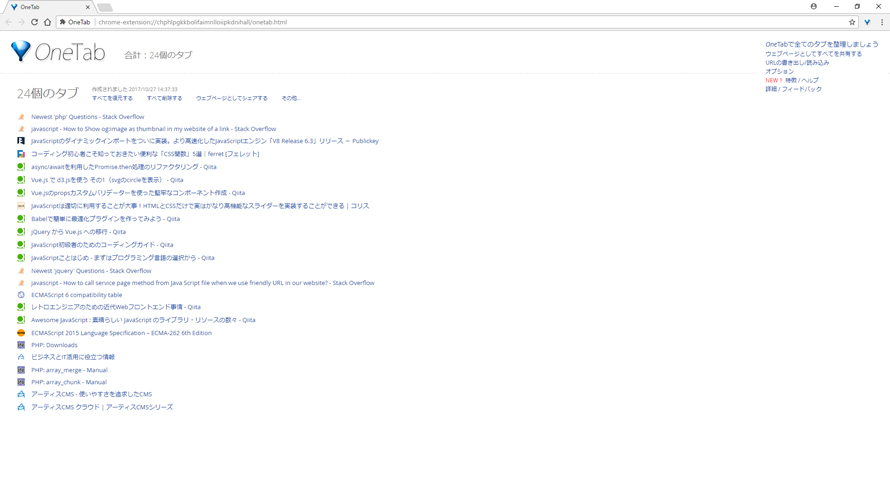Click すべて削除する to delete all
This screenshot has height=487, width=890.
pos(165,98)
